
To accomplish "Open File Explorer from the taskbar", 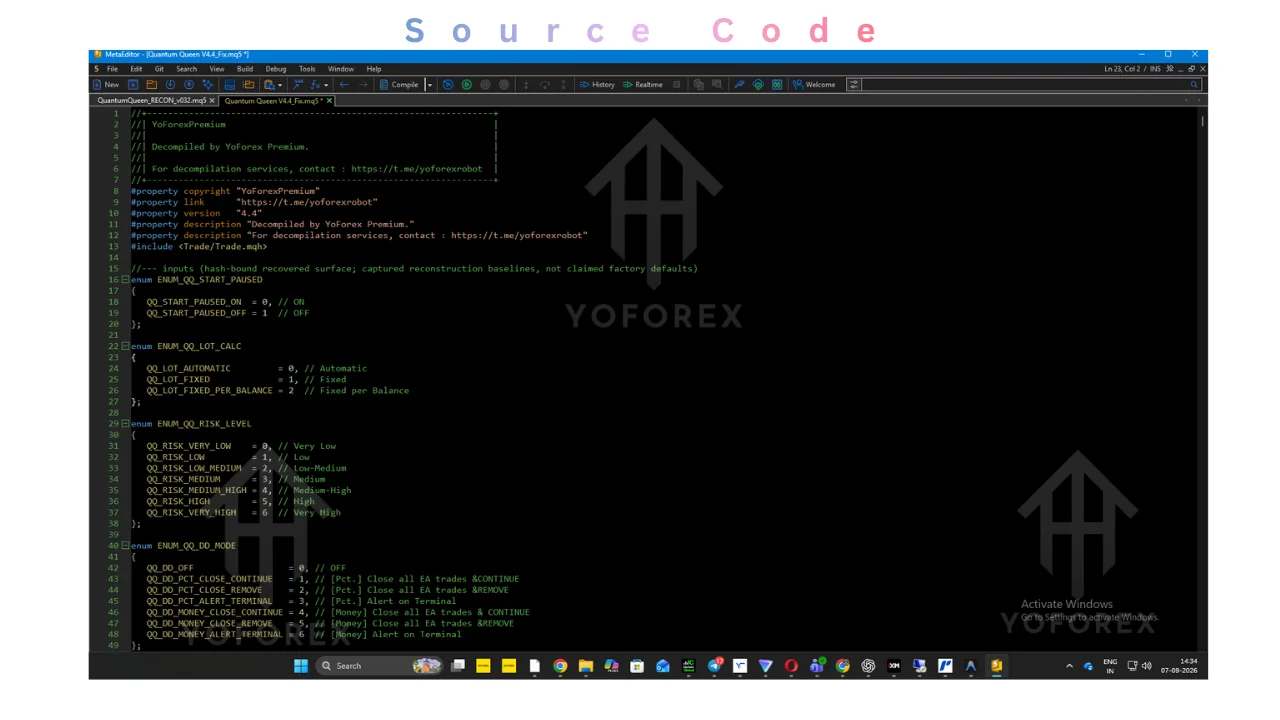I will [x=586, y=666].
